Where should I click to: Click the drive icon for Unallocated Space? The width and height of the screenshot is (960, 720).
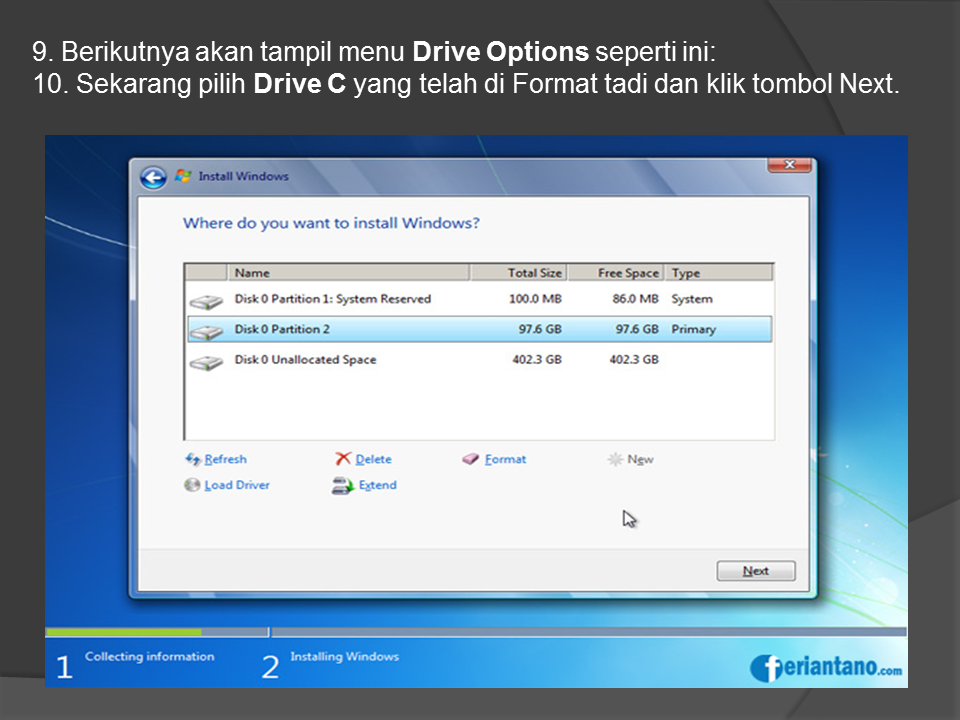click(206, 362)
